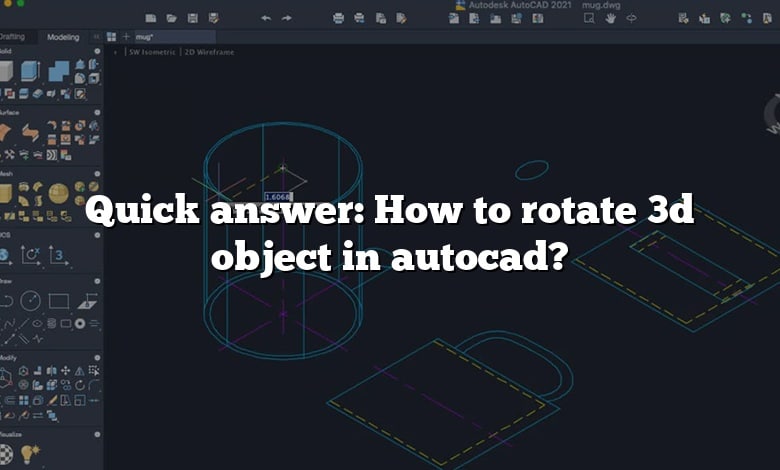Click the Open folder icon in toolbar

tap(172, 18)
